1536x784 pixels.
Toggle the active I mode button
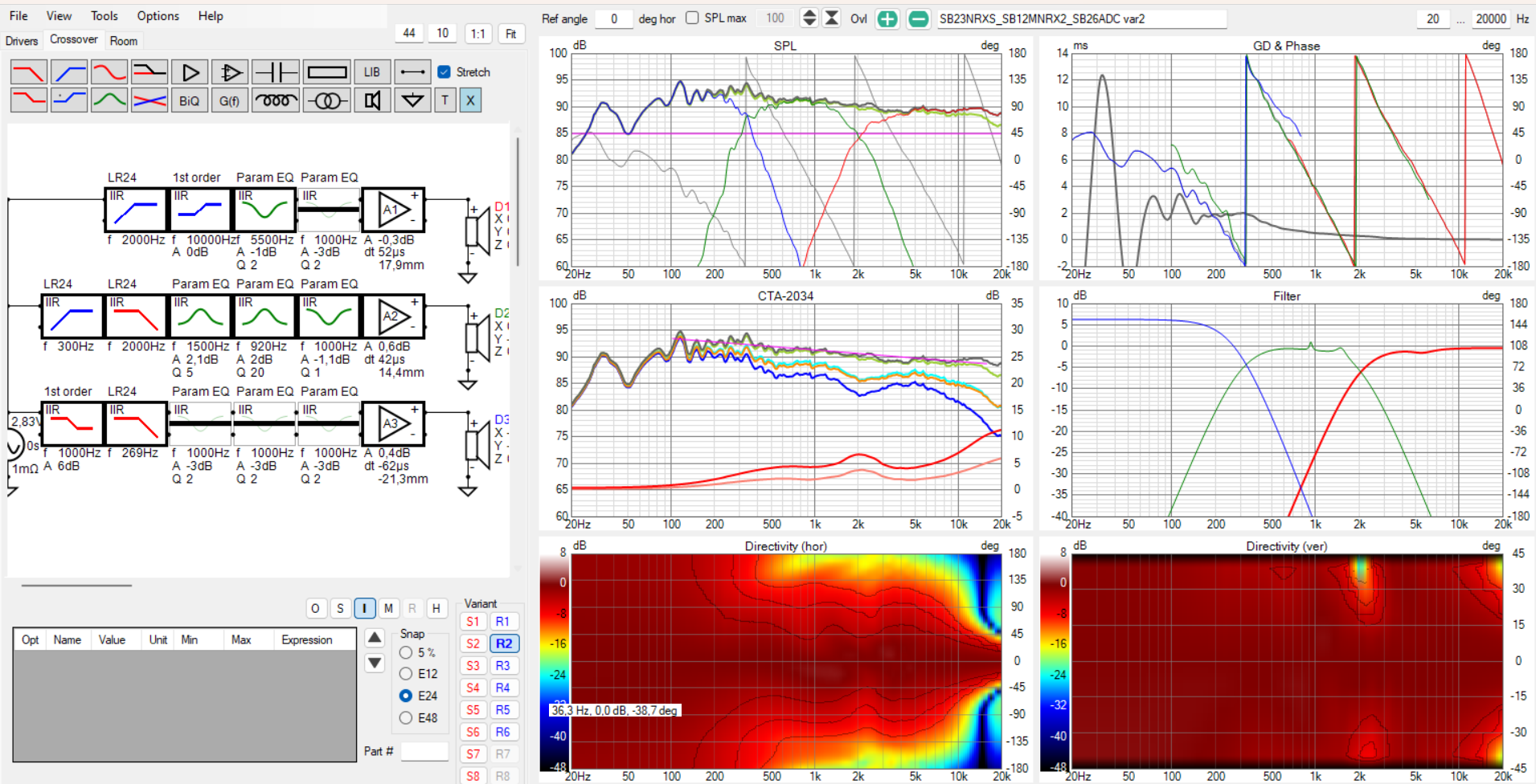[364, 608]
